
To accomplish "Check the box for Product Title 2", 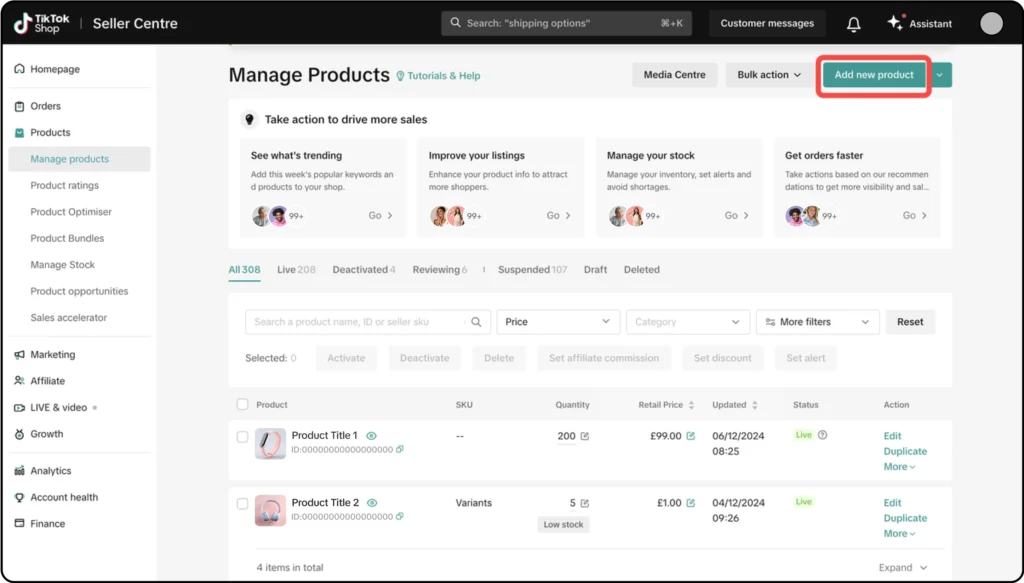I will (x=242, y=504).
